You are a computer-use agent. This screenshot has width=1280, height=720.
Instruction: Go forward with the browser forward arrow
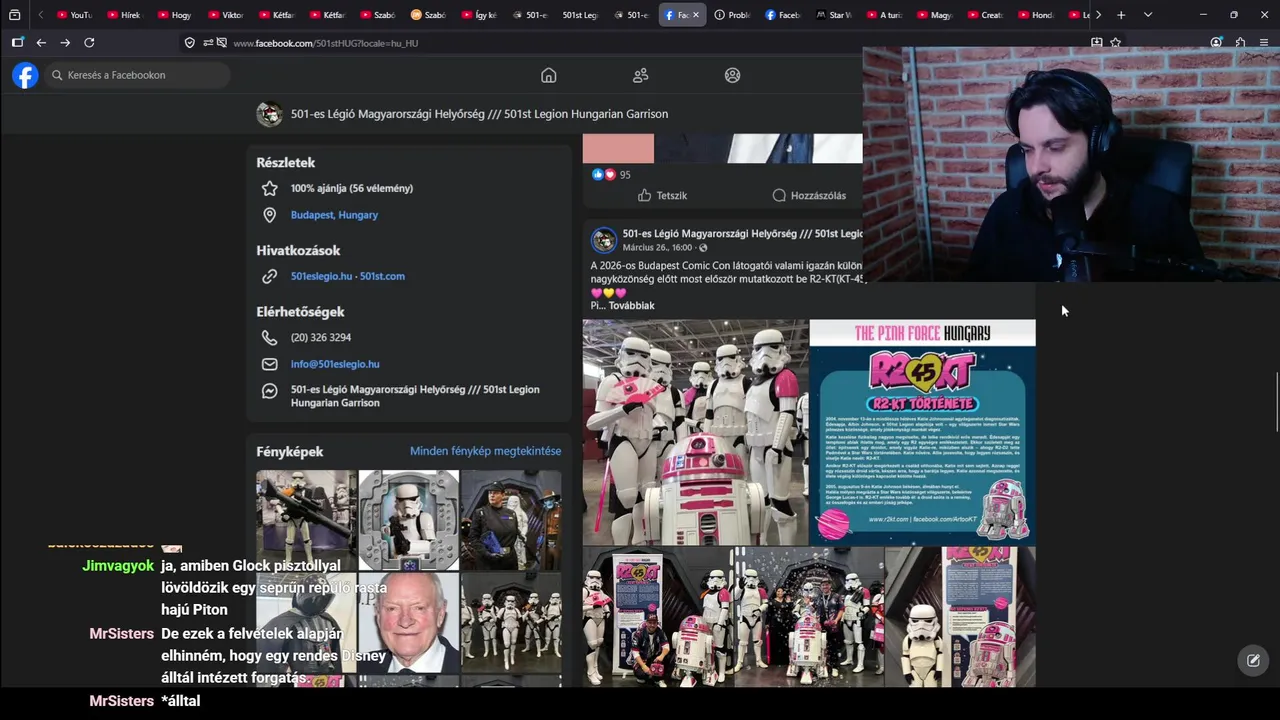coord(65,43)
